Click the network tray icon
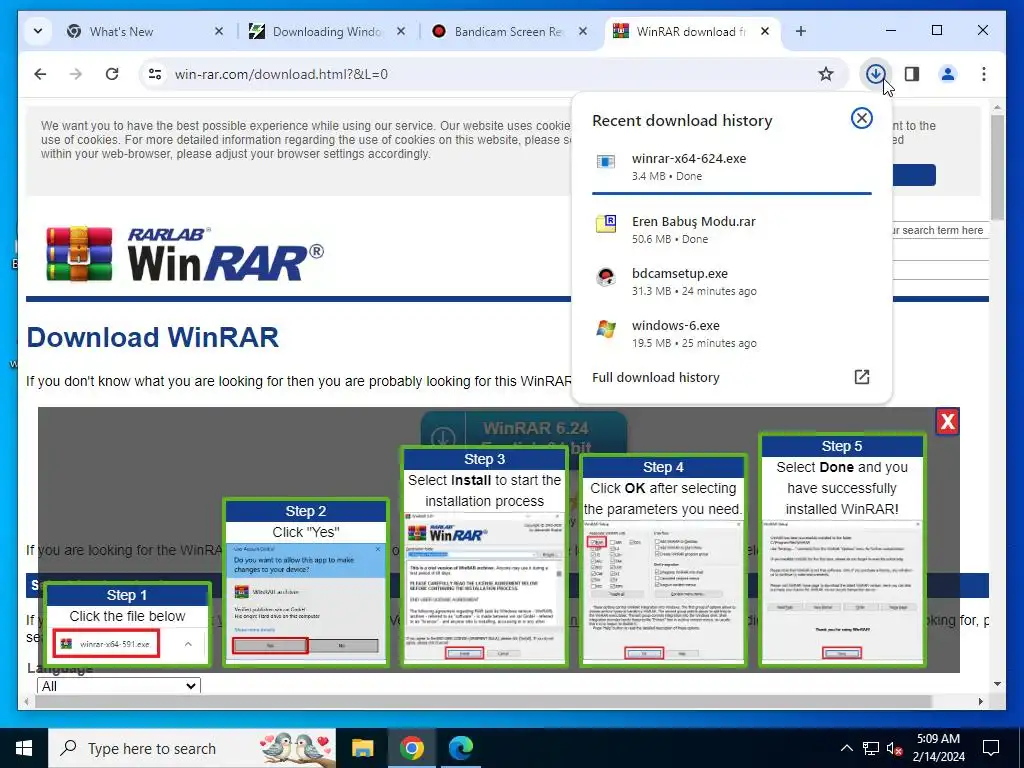 click(871, 748)
